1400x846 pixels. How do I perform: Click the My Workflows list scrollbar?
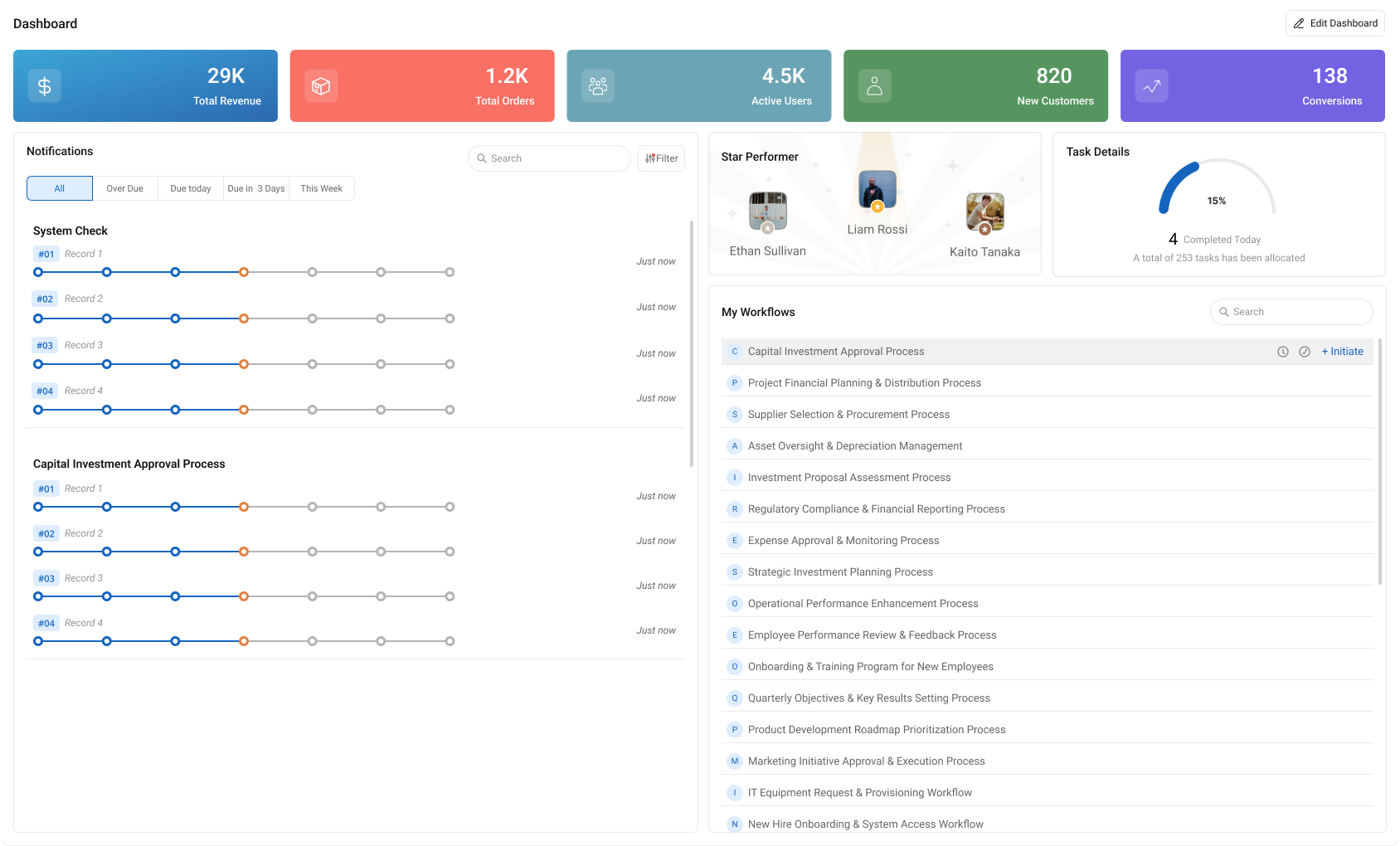point(1380,461)
